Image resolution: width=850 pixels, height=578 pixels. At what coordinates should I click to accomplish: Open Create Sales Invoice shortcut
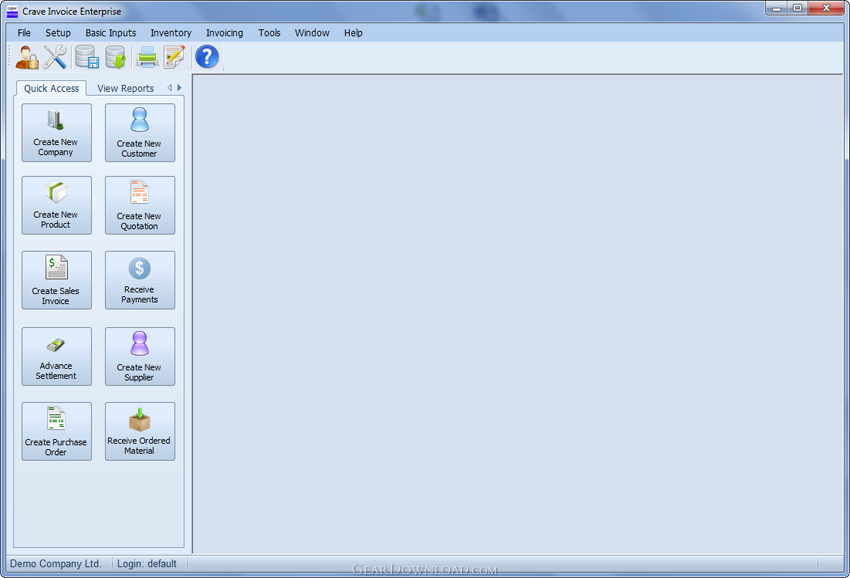pyautogui.click(x=56, y=280)
